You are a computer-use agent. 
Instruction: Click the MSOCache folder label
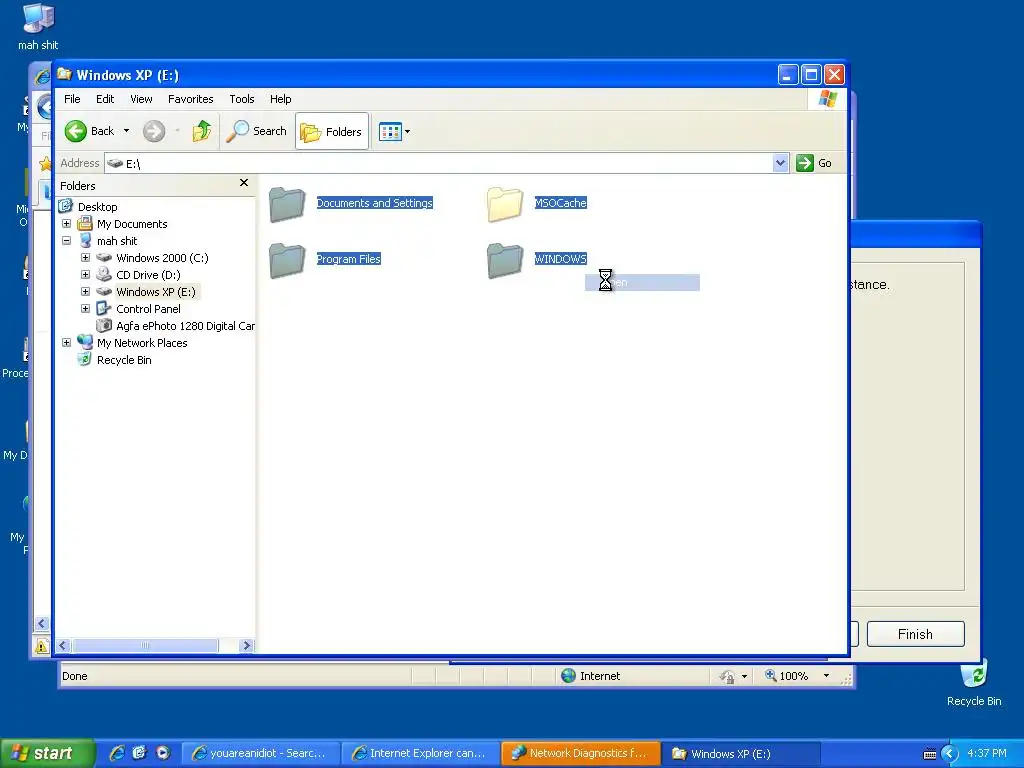tap(560, 203)
